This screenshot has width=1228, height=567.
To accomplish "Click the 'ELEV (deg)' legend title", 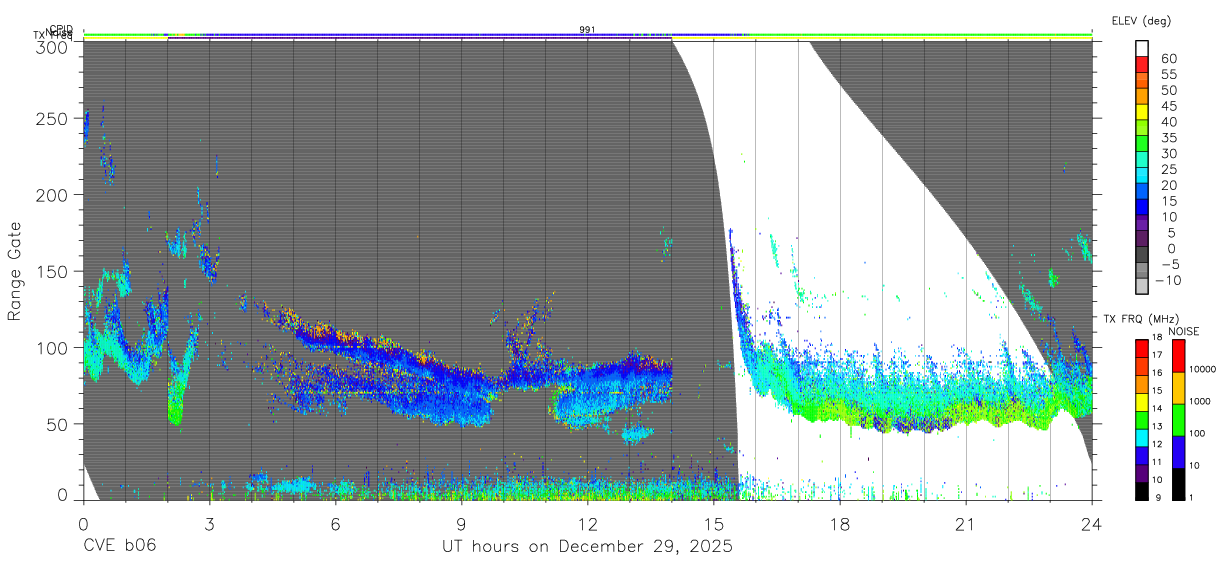I will tap(1141, 21).
